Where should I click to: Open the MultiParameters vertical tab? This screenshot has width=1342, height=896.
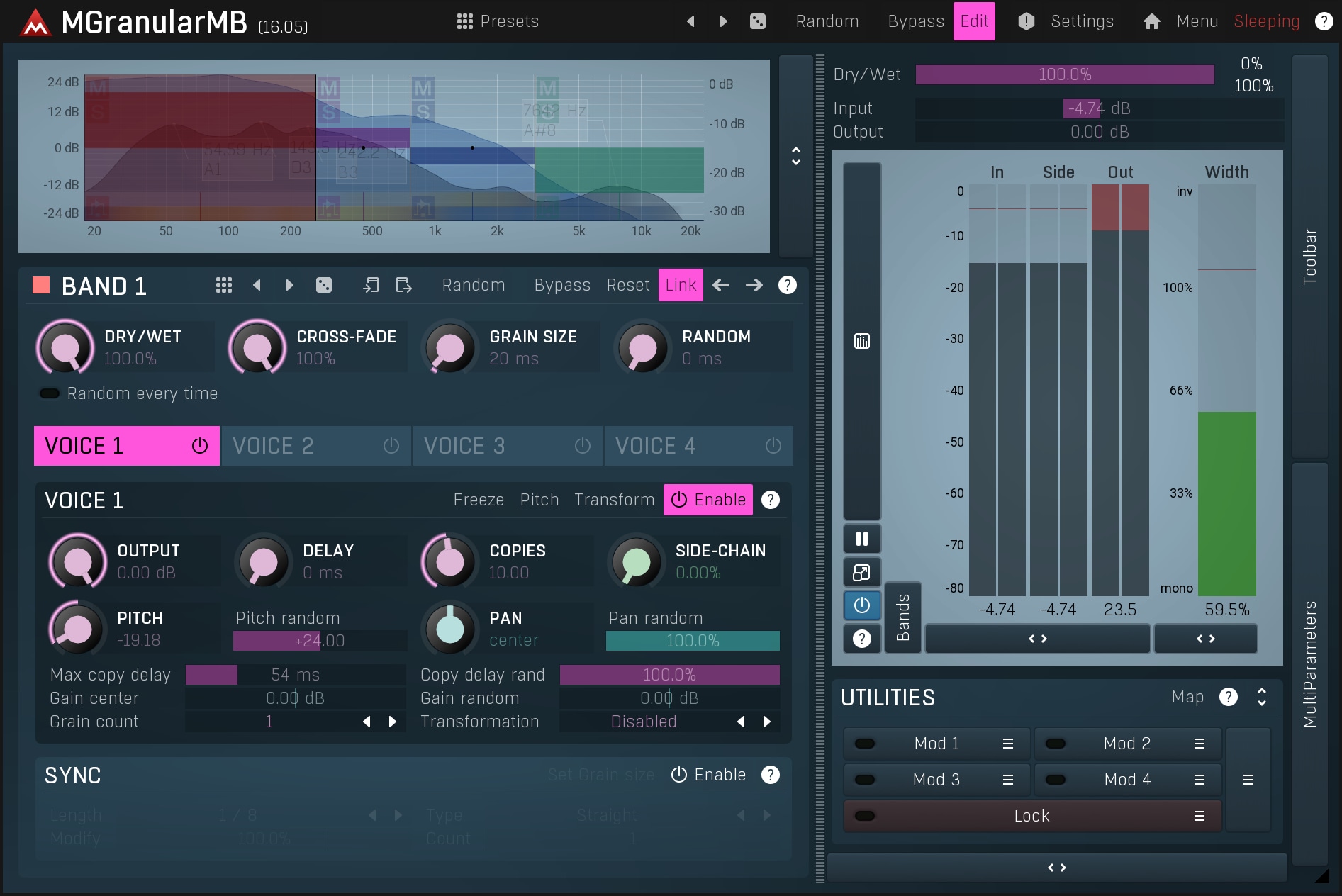click(x=1309, y=664)
